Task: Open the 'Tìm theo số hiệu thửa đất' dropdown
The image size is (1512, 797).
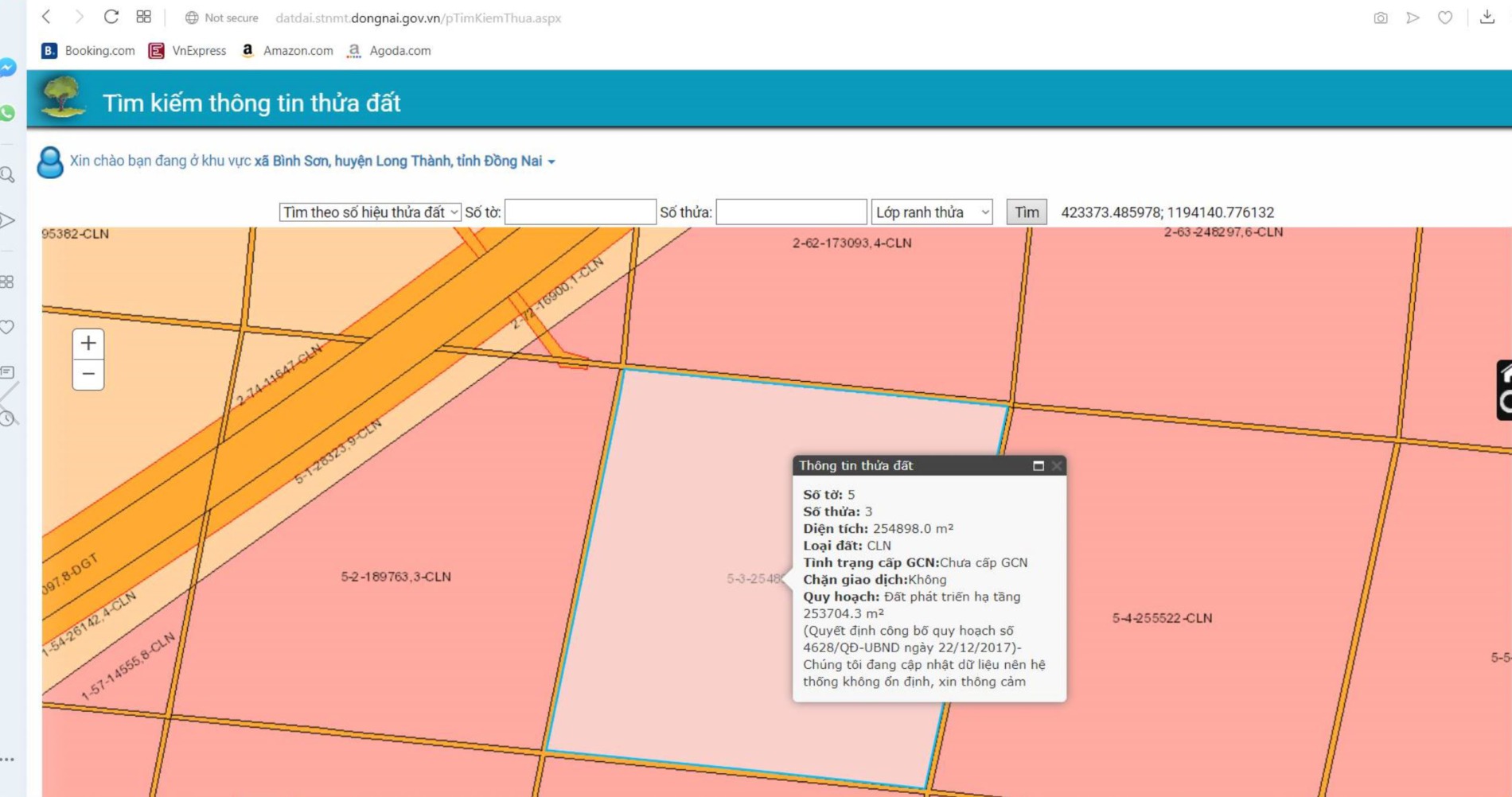Action: [369, 212]
